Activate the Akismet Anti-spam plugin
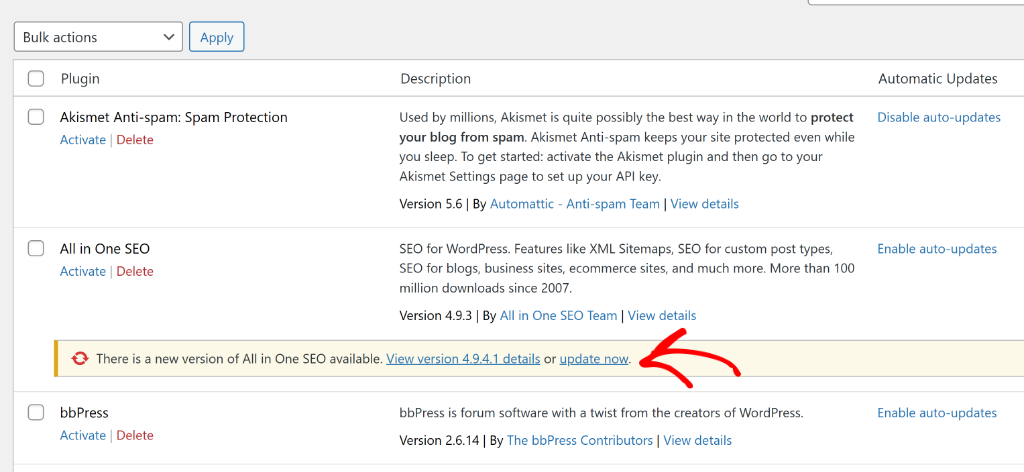The height and width of the screenshot is (472, 1024). tap(83, 140)
